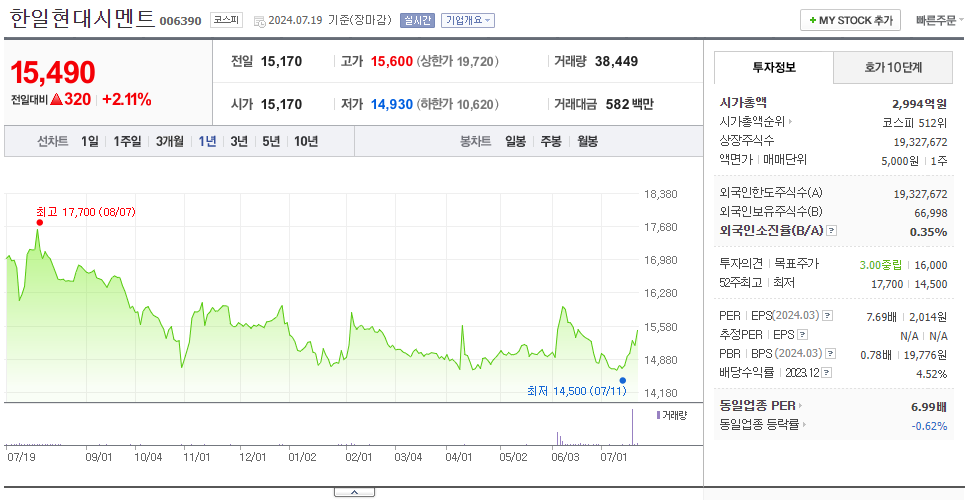Viewport: 968px width, 500px height.
Task: Click the arrow next to 동일업종 등락률
Action: coord(806,425)
